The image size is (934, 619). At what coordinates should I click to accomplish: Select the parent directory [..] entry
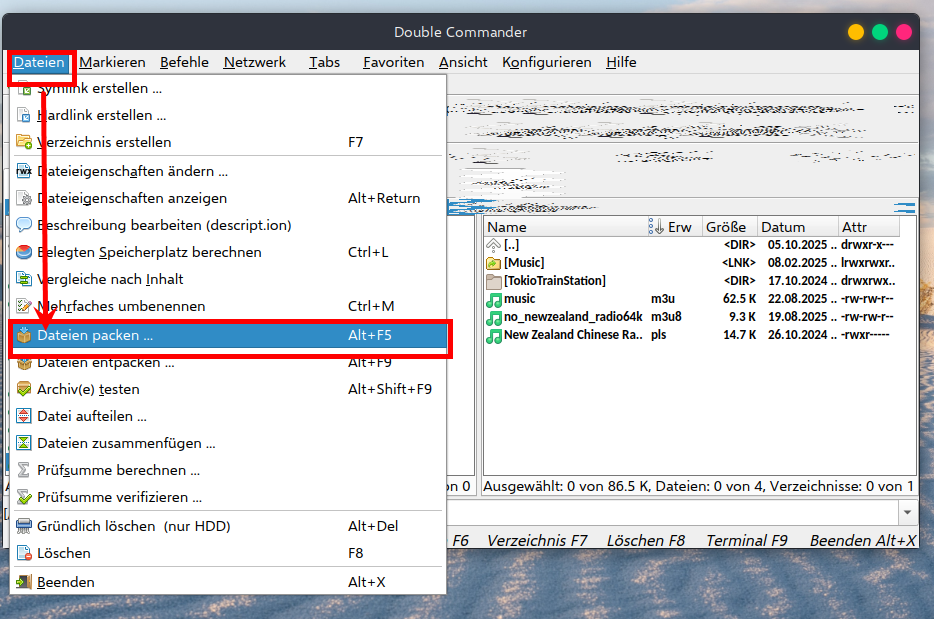click(511, 245)
